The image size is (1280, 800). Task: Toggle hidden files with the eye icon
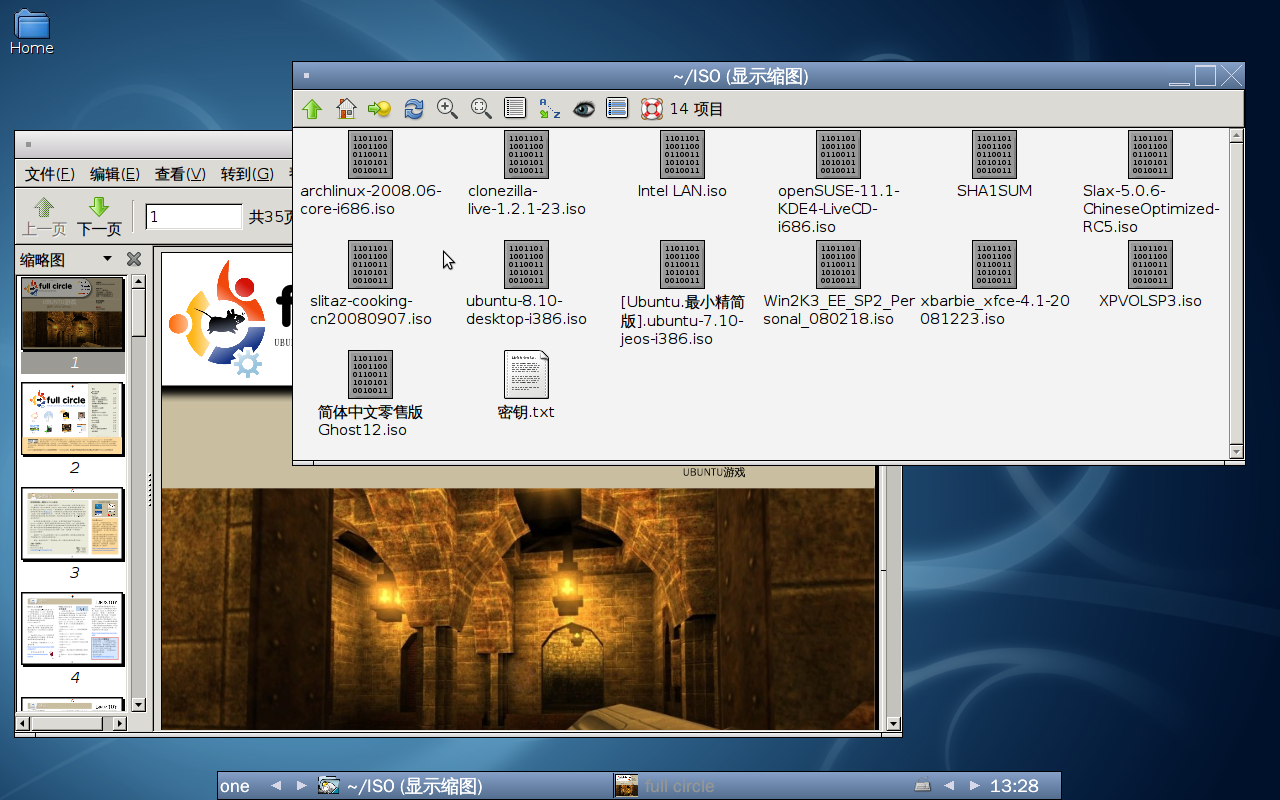(x=583, y=109)
